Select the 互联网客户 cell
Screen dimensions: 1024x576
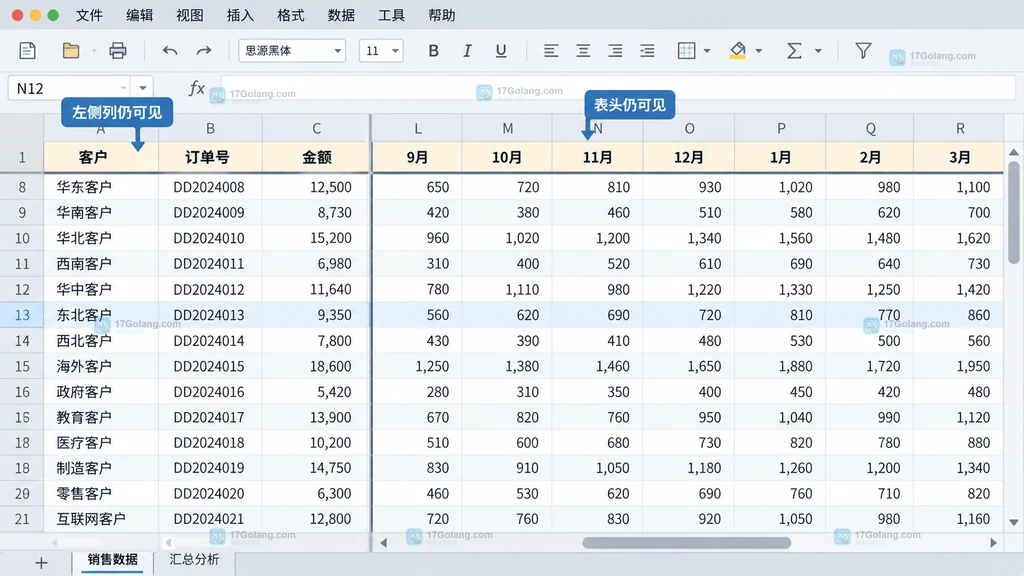pyautogui.click(x=101, y=519)
